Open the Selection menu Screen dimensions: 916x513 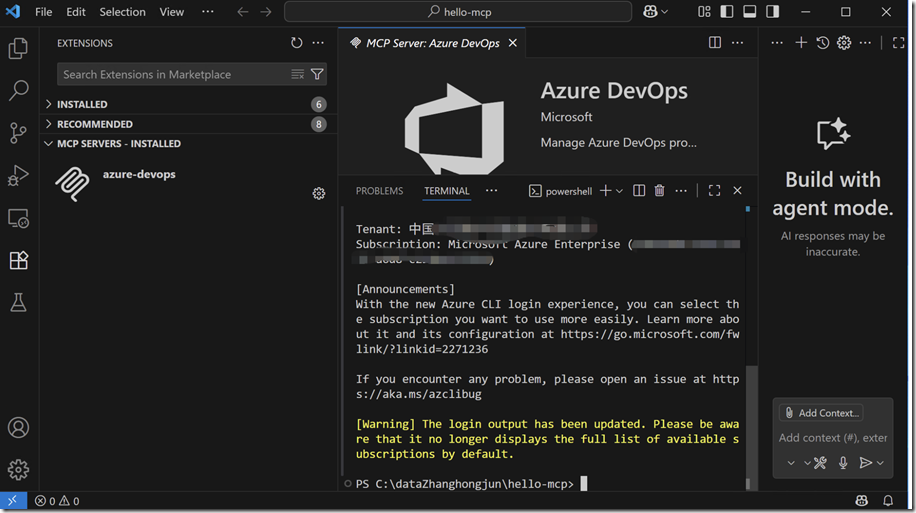pyautogui.click(x=122, y=12)
